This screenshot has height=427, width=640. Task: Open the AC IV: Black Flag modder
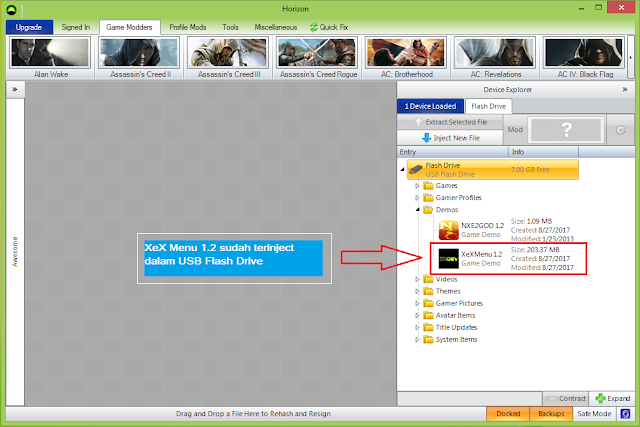tap(584, 58)
